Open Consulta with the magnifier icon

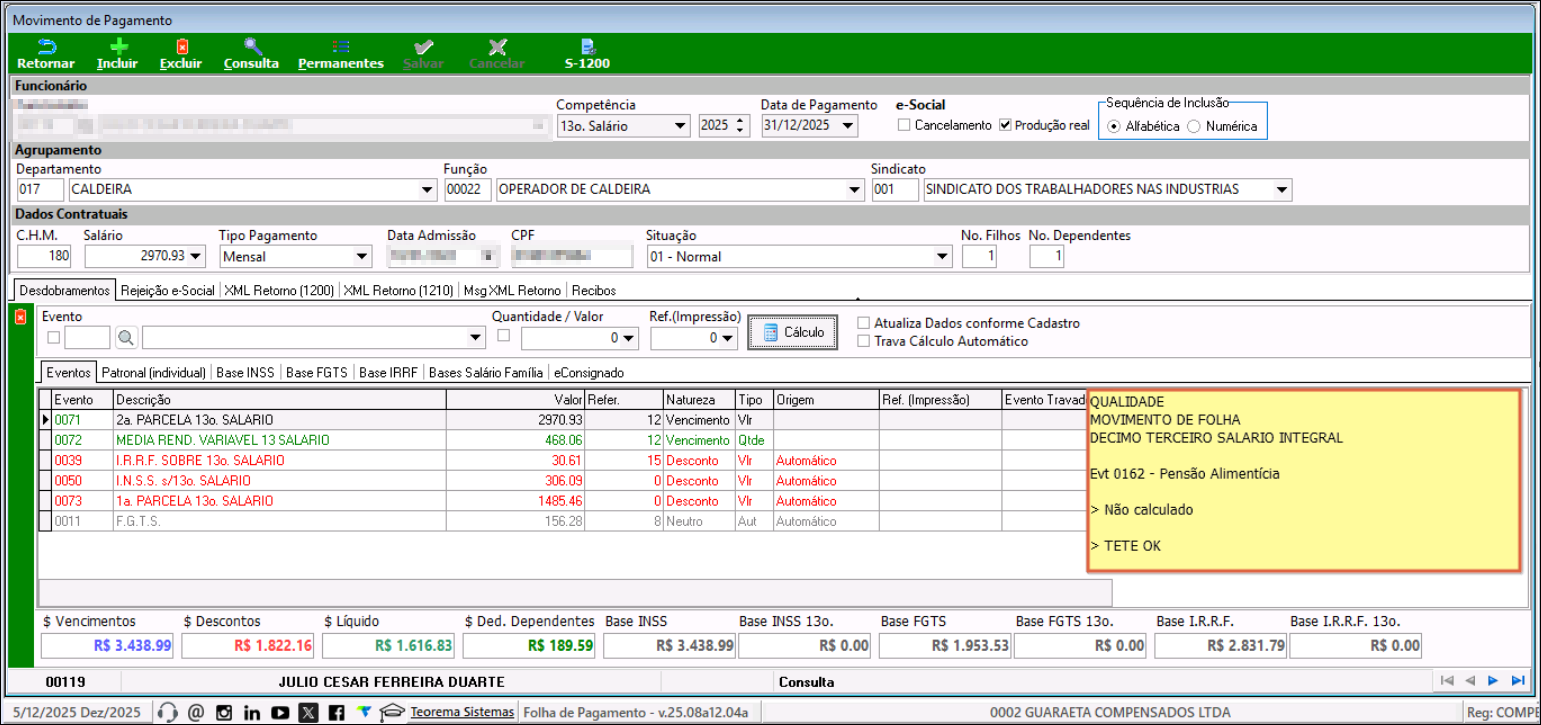tap(252, 47)
